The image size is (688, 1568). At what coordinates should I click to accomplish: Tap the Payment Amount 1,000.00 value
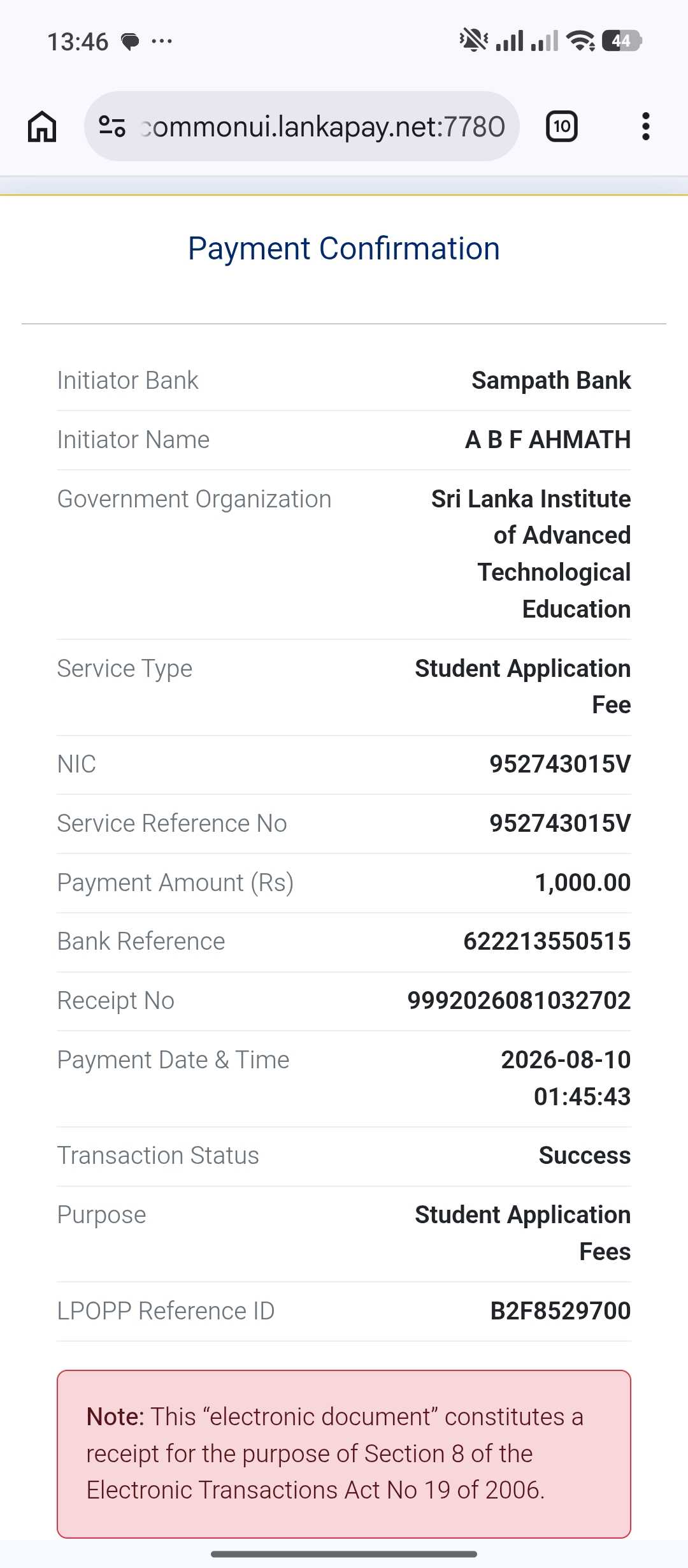coord(583,883)
